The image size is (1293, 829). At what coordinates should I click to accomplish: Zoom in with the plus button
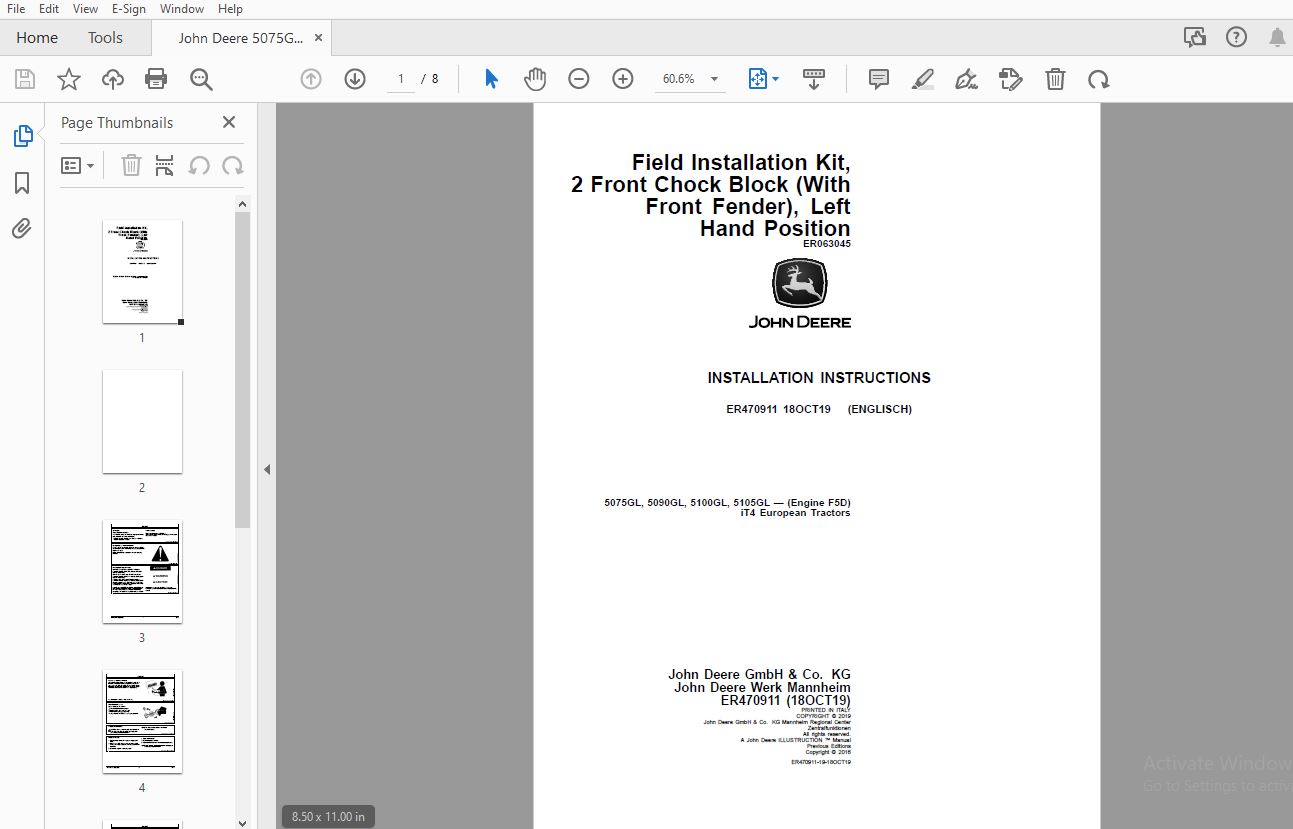(623, 79)
